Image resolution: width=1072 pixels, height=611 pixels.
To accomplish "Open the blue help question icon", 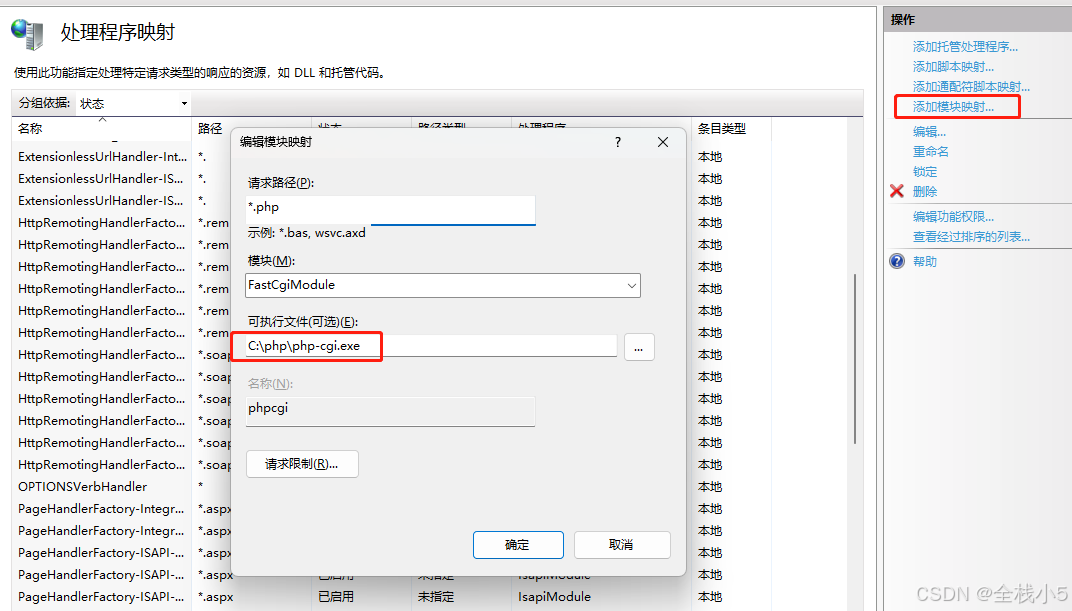I will point(897,261).
